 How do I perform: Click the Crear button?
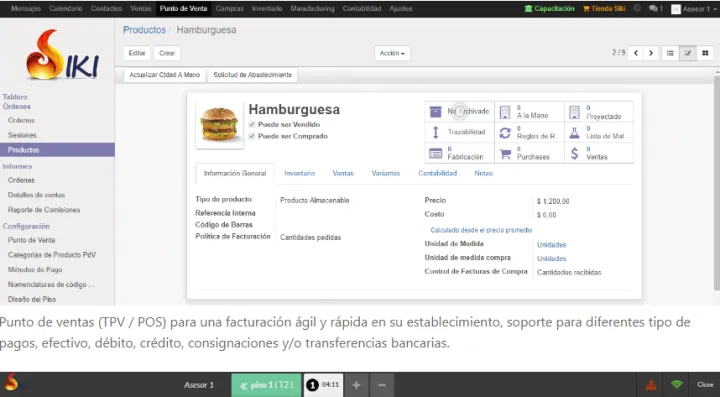tap(167, 53)
